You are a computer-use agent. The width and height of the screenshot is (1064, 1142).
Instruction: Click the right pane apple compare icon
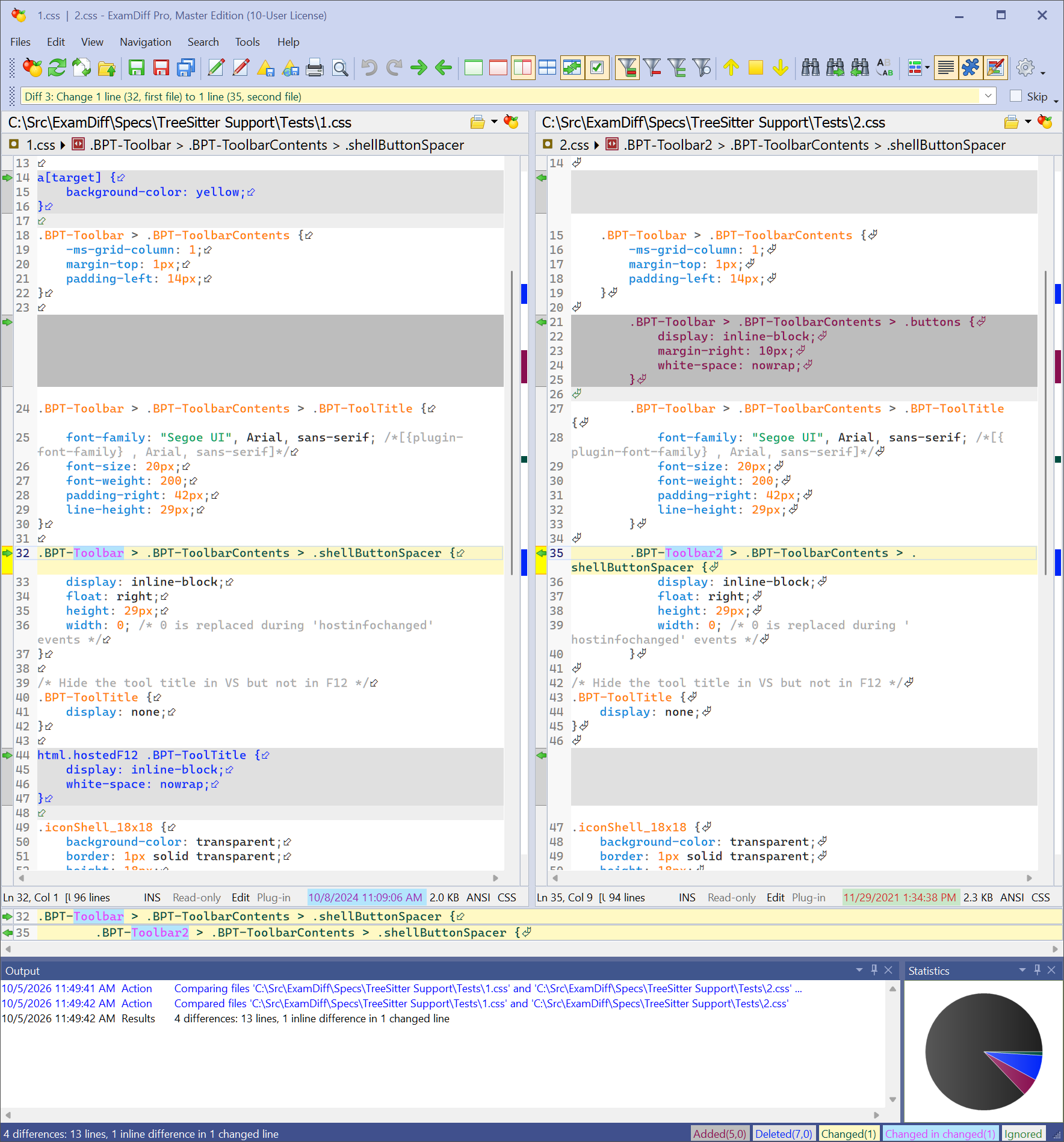(x=1045, y=122)
